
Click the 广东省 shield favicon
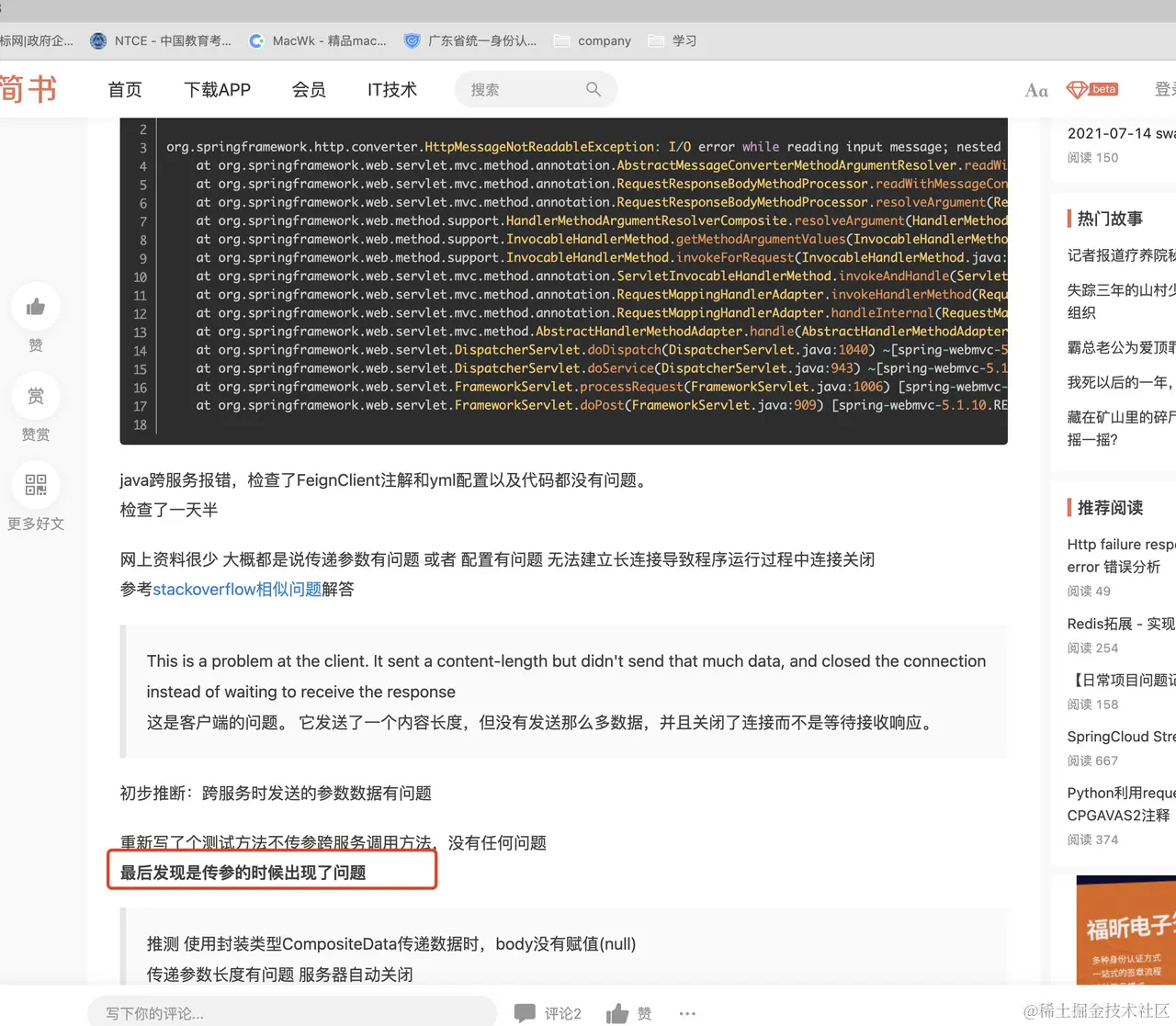tap(412, 40)
